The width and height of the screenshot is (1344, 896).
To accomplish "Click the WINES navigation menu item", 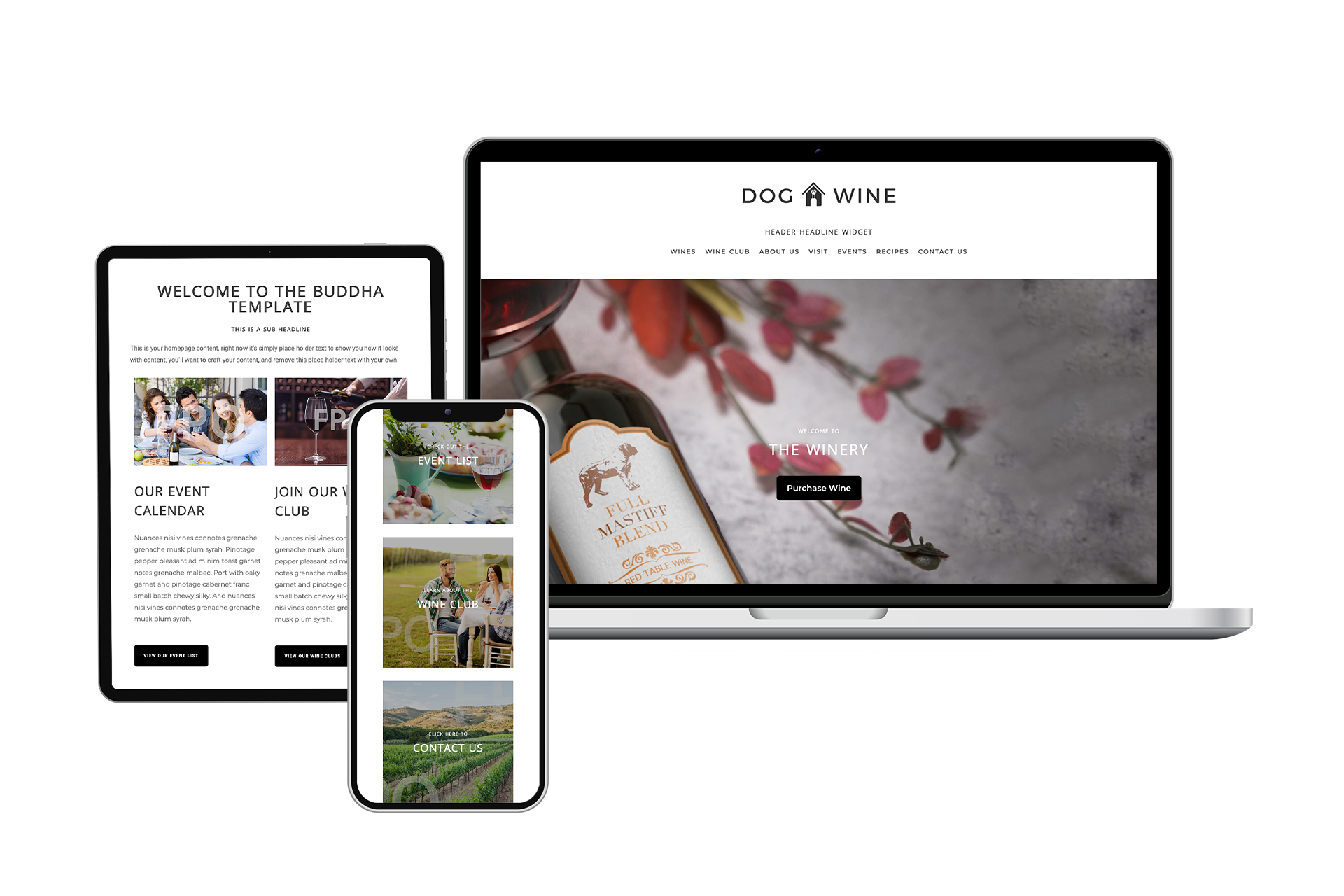I will [682, 250].
